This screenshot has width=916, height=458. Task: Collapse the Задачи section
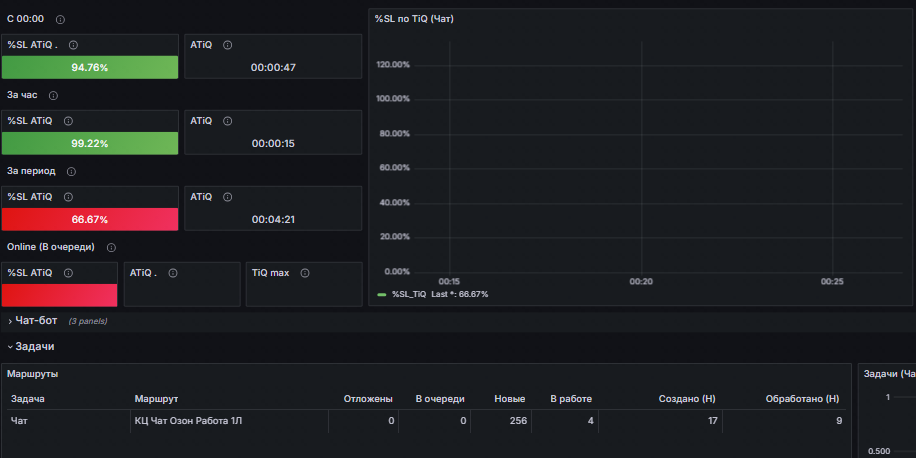[31, 346]
